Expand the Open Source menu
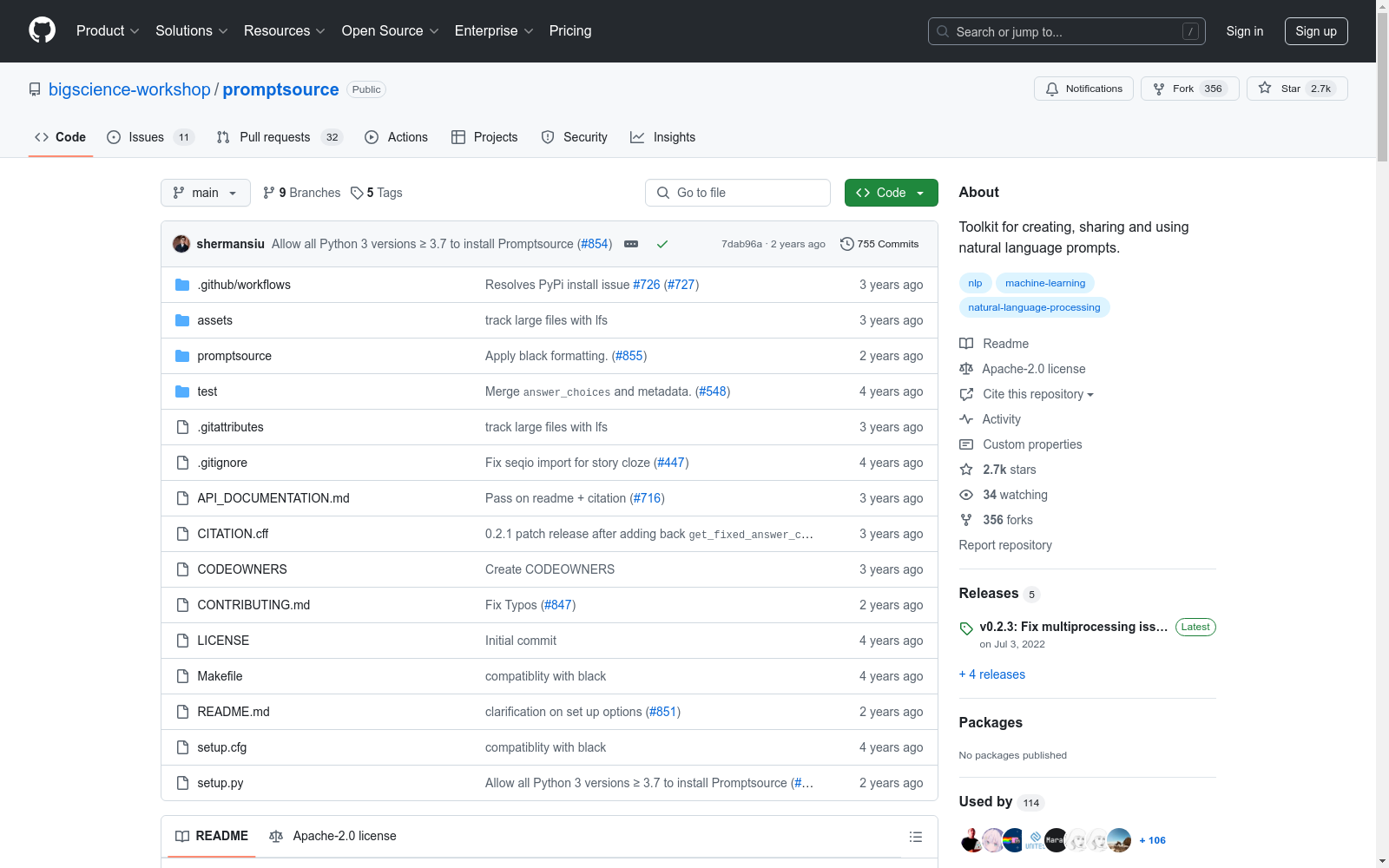The width and height of the screenshot is (1389, 868). pos(390,30)
